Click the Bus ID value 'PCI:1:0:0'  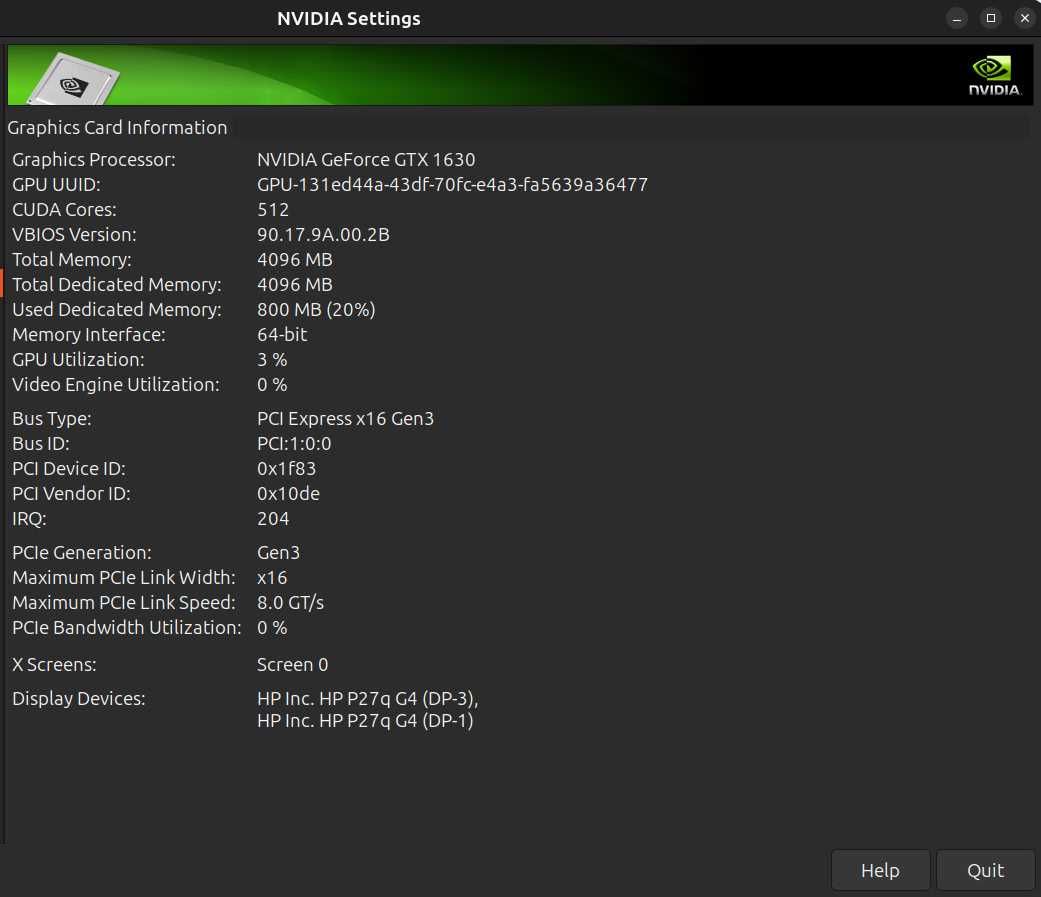coord(294,444)
